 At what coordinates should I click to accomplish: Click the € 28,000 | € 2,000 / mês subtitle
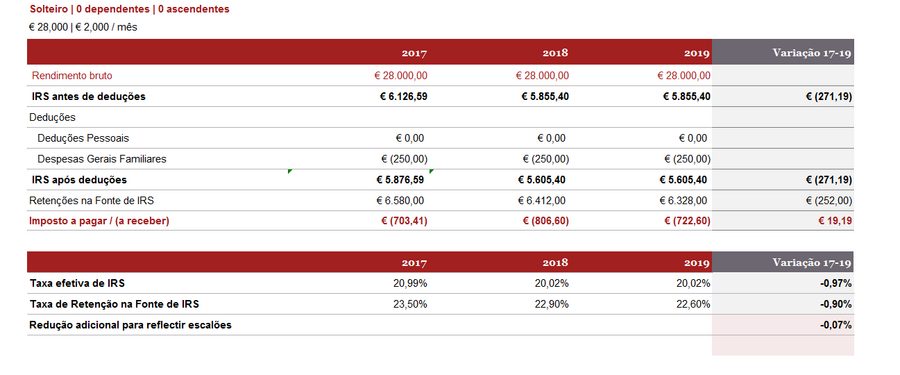[x=83, y=27]
